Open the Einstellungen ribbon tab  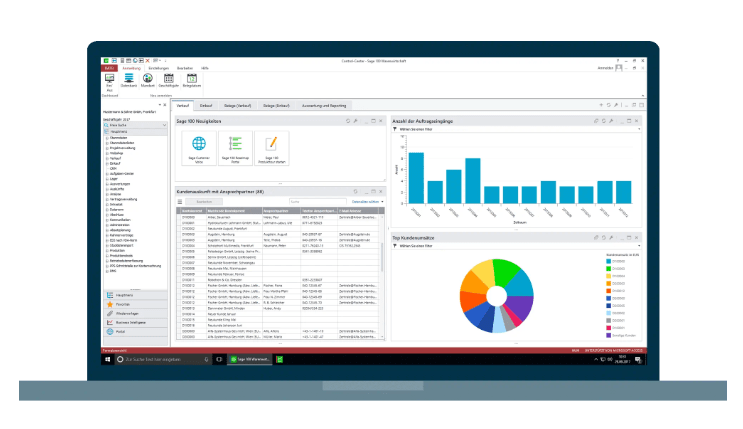click(159, 68)
